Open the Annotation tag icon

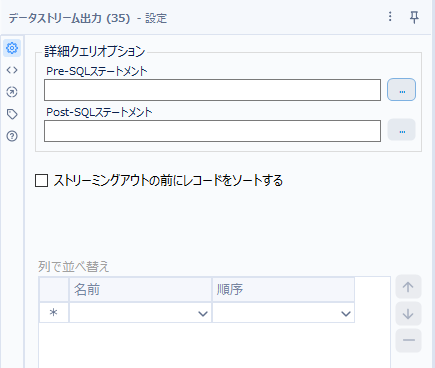point(12,114)
